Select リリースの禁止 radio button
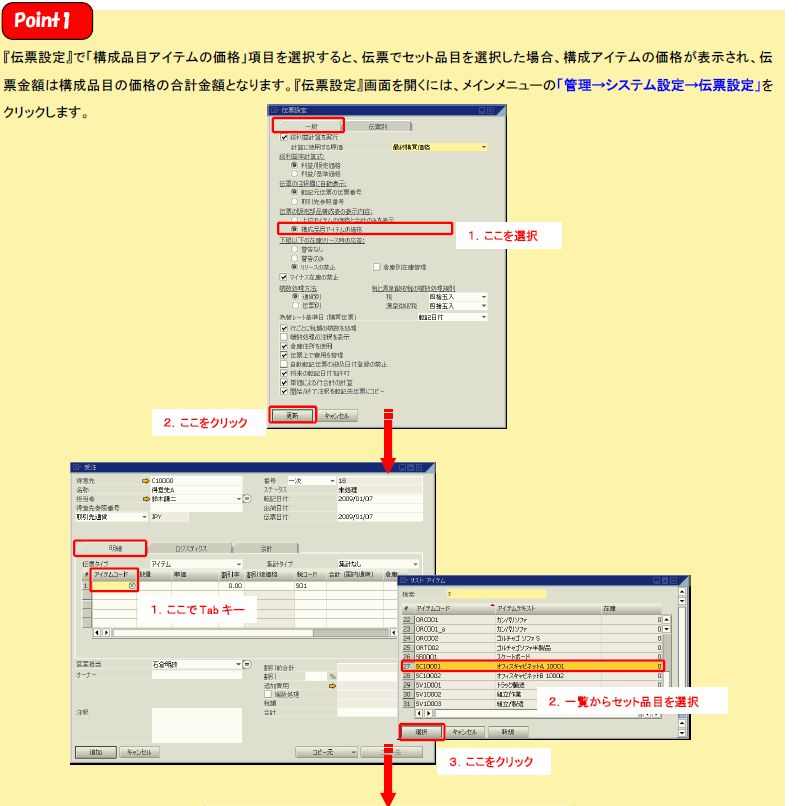 tap(295, 267)
